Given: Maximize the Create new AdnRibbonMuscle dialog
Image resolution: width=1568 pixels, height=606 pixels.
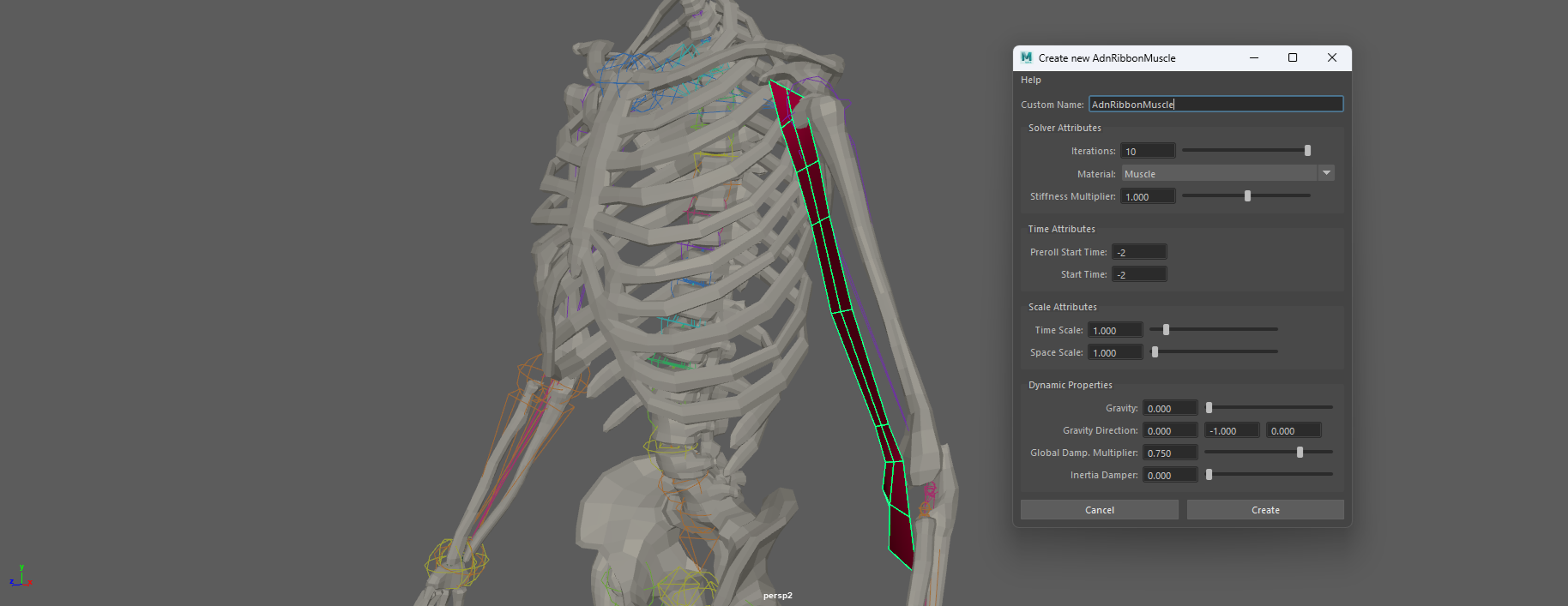Looking at the screenshot, I should click(1293, 57).
